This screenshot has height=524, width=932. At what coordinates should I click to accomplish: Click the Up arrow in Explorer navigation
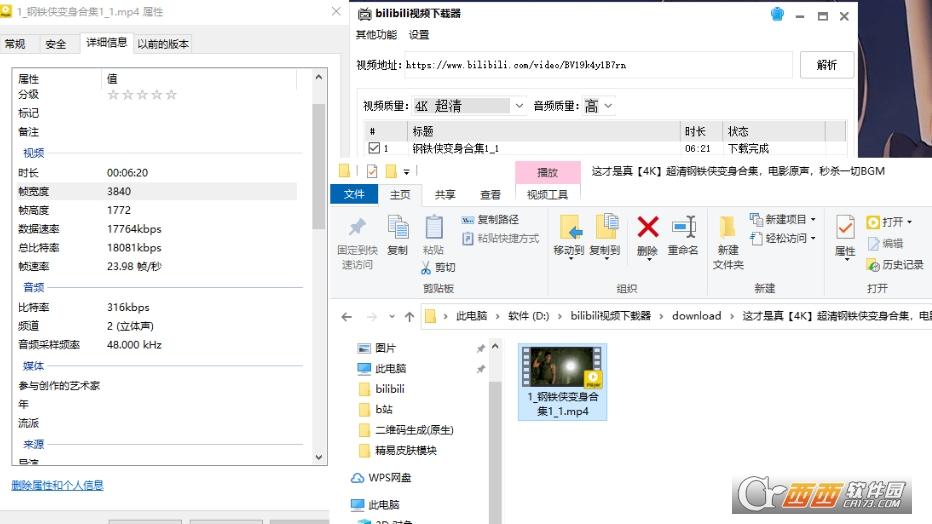409,317
